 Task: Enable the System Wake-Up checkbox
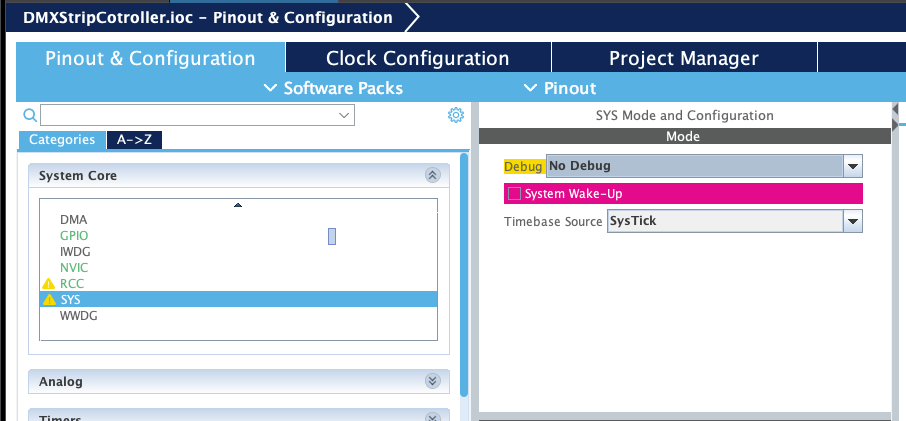pyautogui.click(x=514, y=193)
